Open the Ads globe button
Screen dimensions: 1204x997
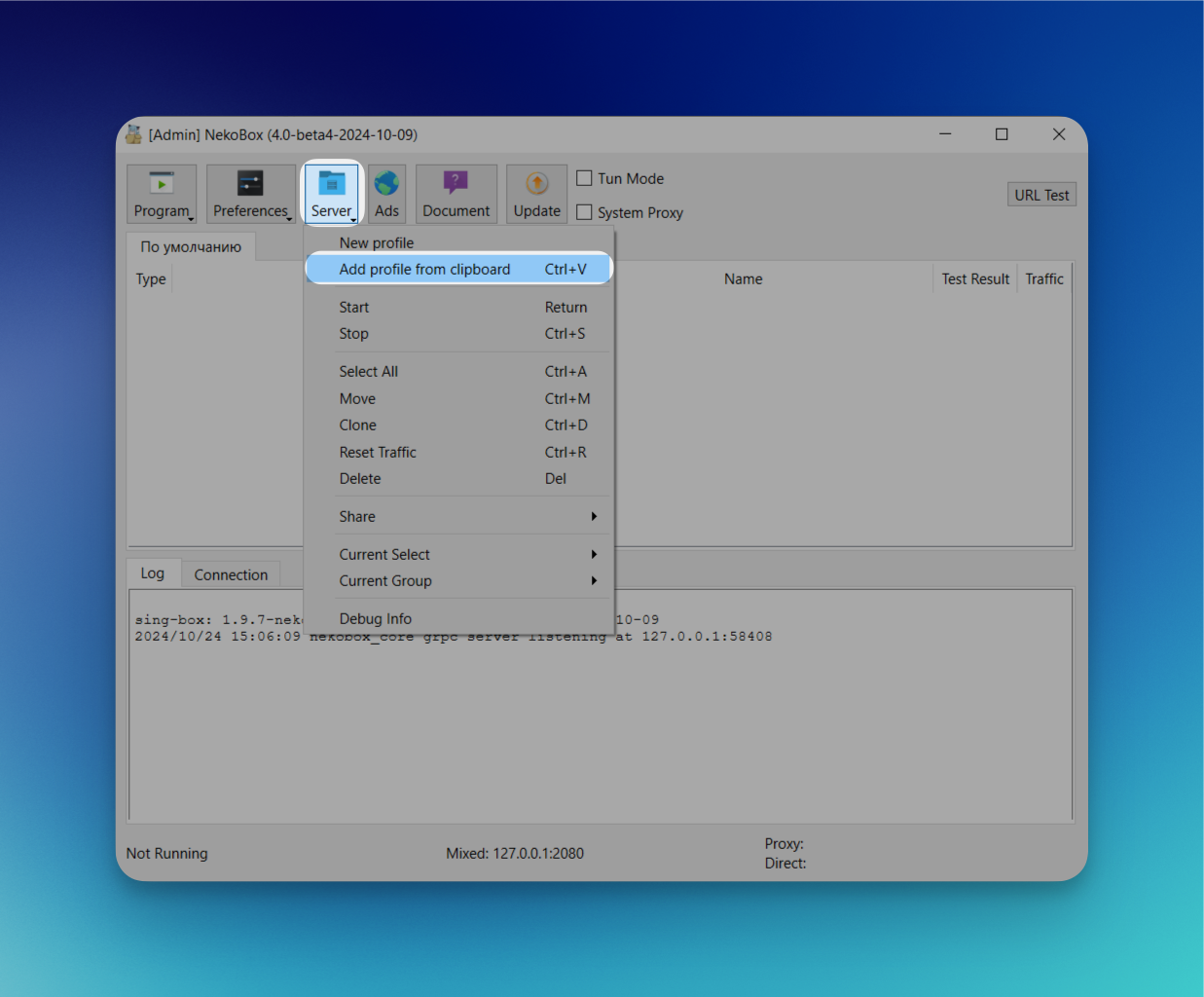pyautogui.click(x=386, y=194)
